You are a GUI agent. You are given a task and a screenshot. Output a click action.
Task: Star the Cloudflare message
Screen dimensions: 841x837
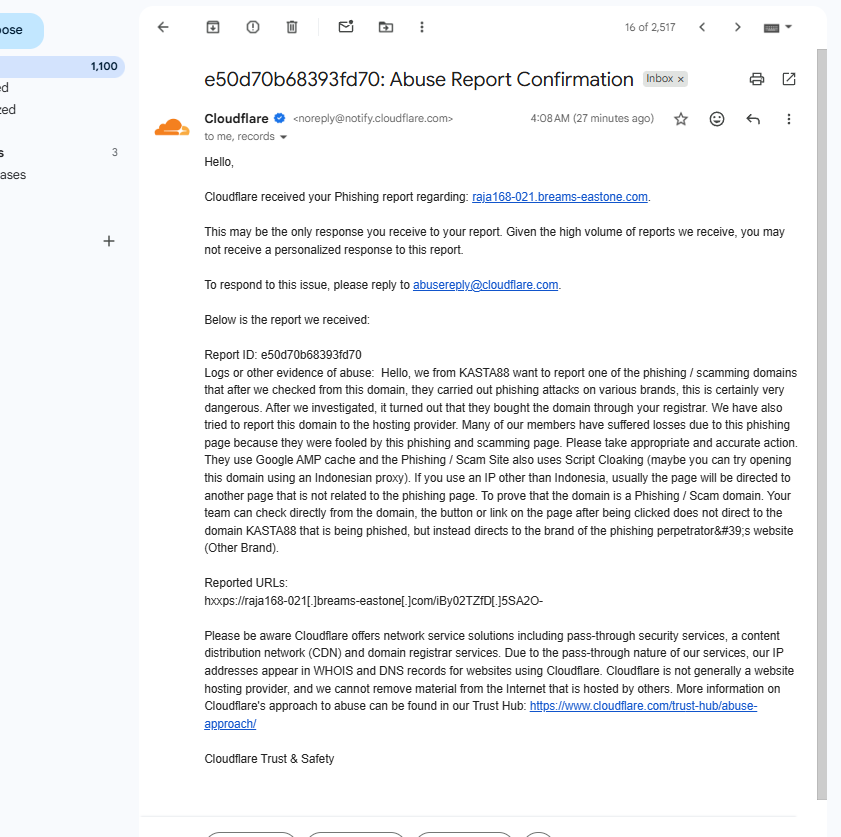coord(681,119)
